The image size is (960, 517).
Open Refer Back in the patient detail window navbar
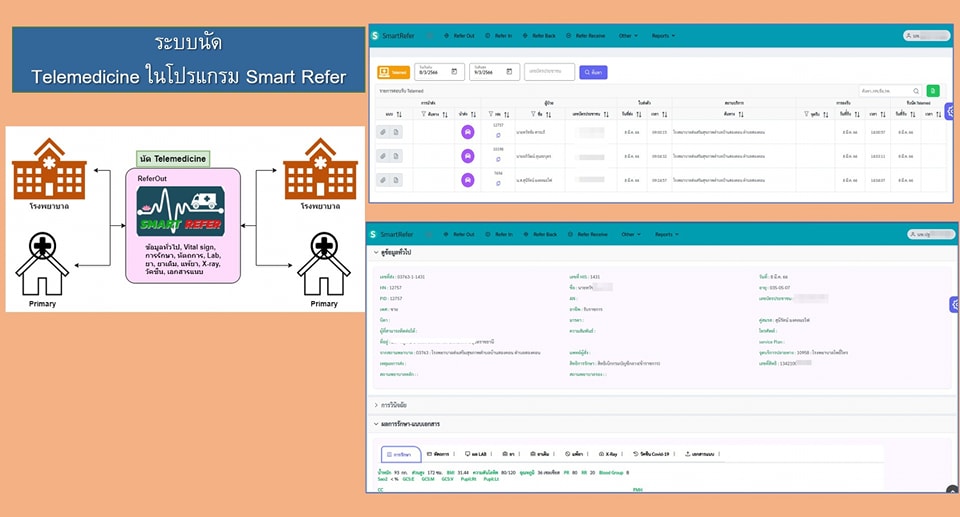click(x=541, y=234)
